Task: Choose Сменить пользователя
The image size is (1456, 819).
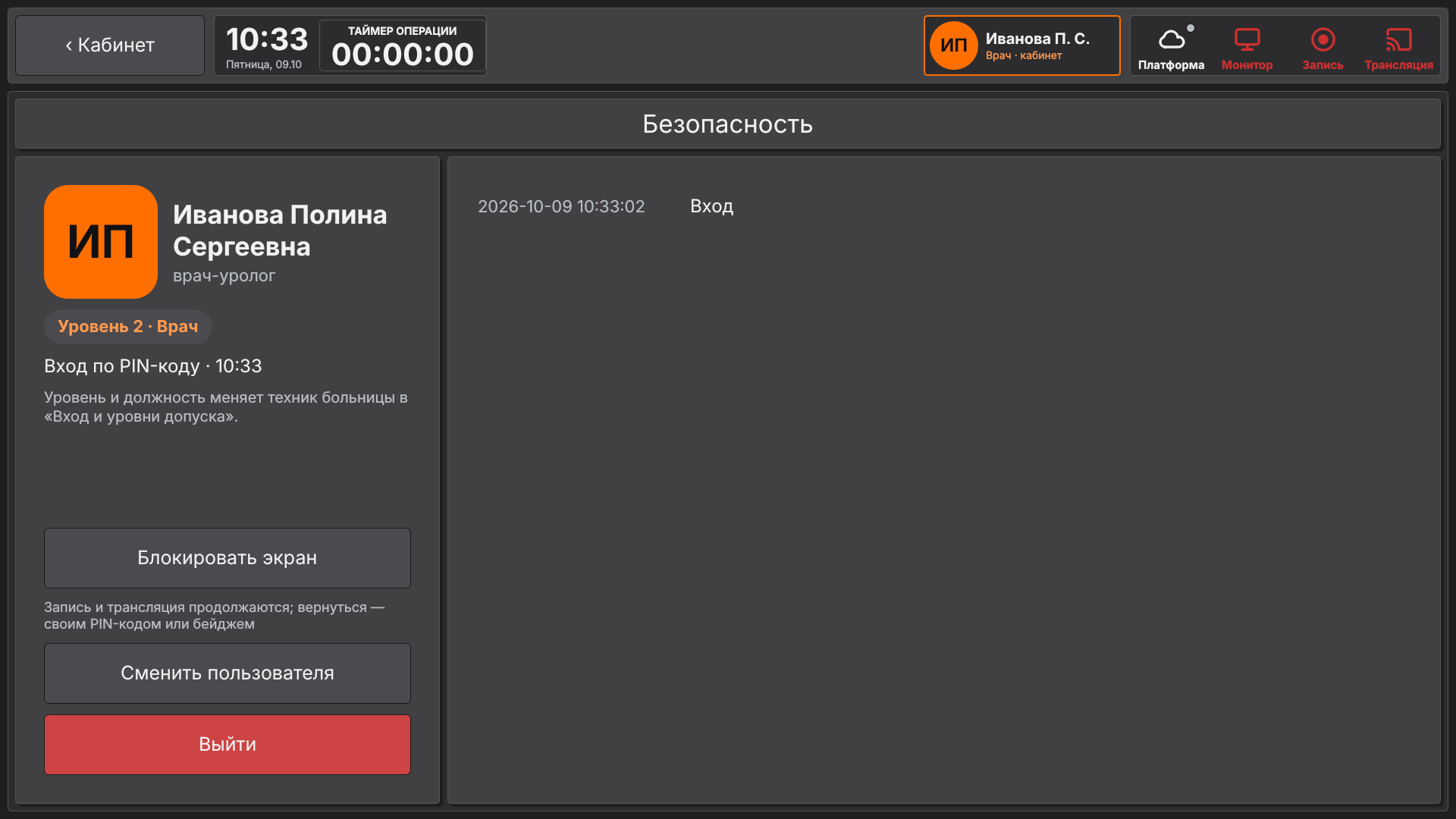Action: point(227,673)
